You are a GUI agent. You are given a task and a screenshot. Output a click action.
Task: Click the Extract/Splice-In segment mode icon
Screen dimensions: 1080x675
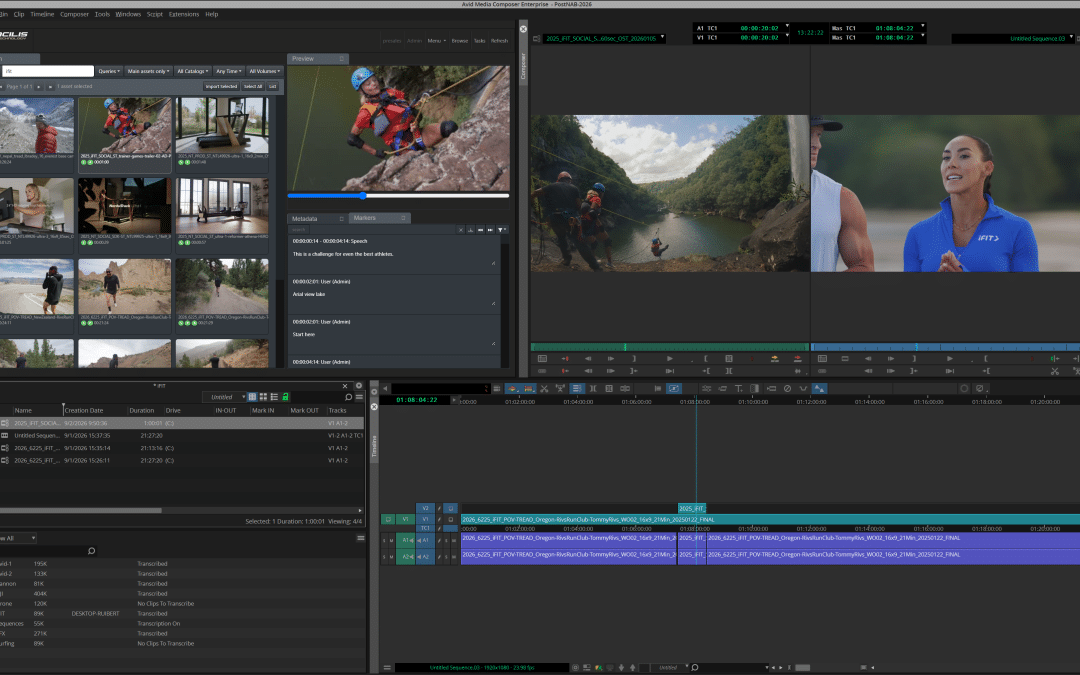click(512, 388)
